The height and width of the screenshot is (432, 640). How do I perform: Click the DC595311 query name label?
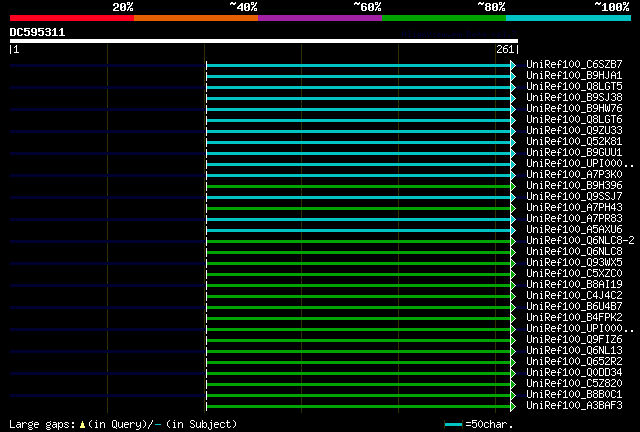point(37,32)
